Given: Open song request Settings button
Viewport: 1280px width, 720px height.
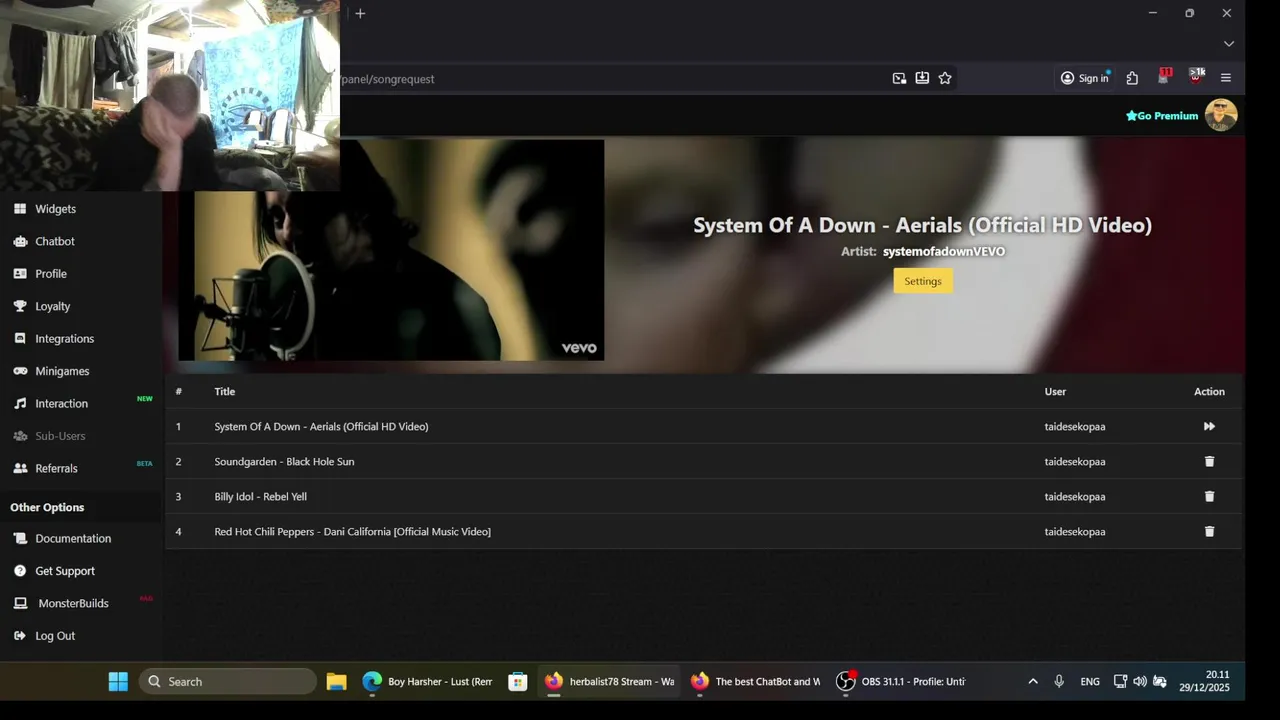Looking at the screenshot, I should (923, 281).
